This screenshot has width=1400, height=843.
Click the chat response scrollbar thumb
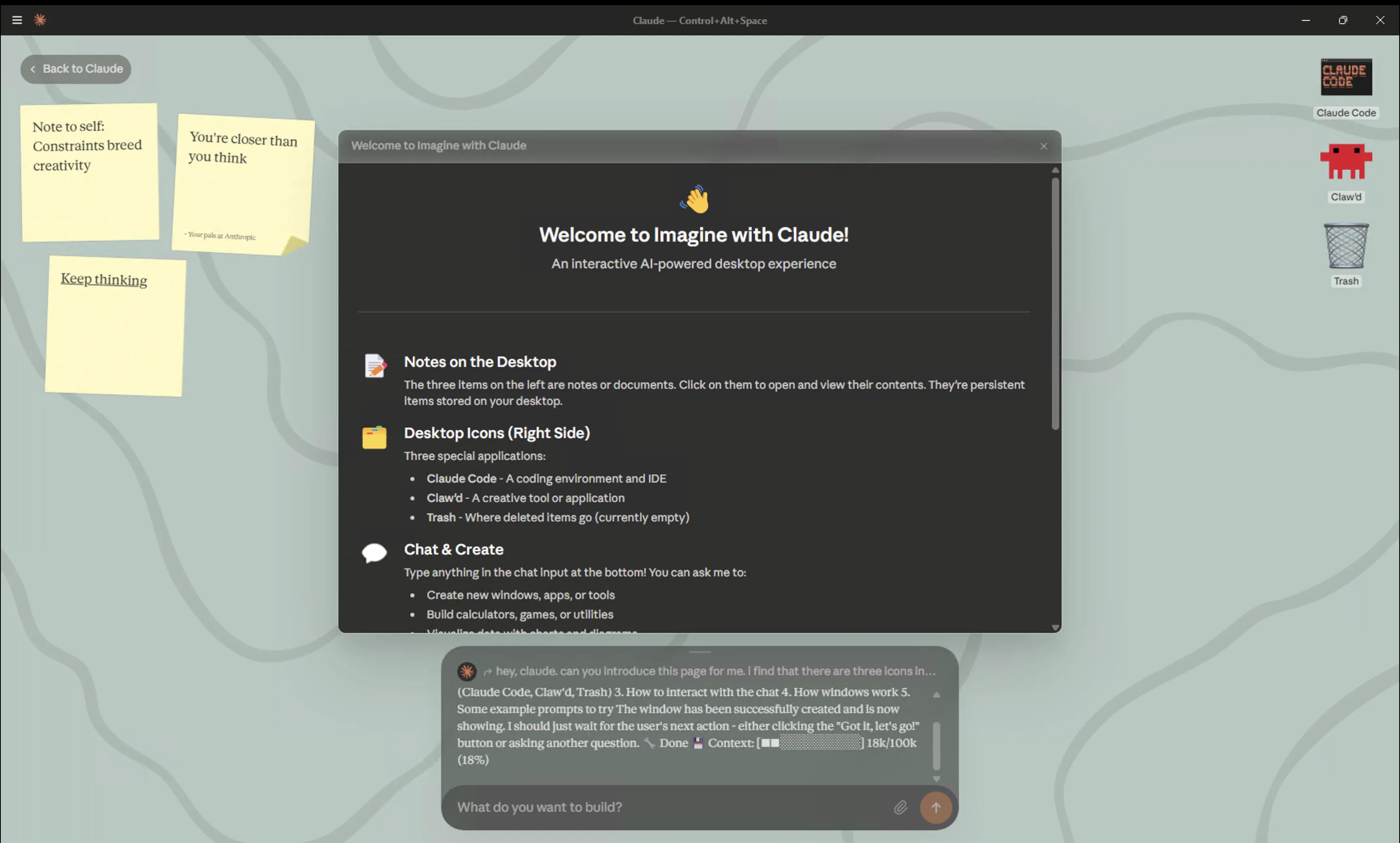[x=936, y=746]
